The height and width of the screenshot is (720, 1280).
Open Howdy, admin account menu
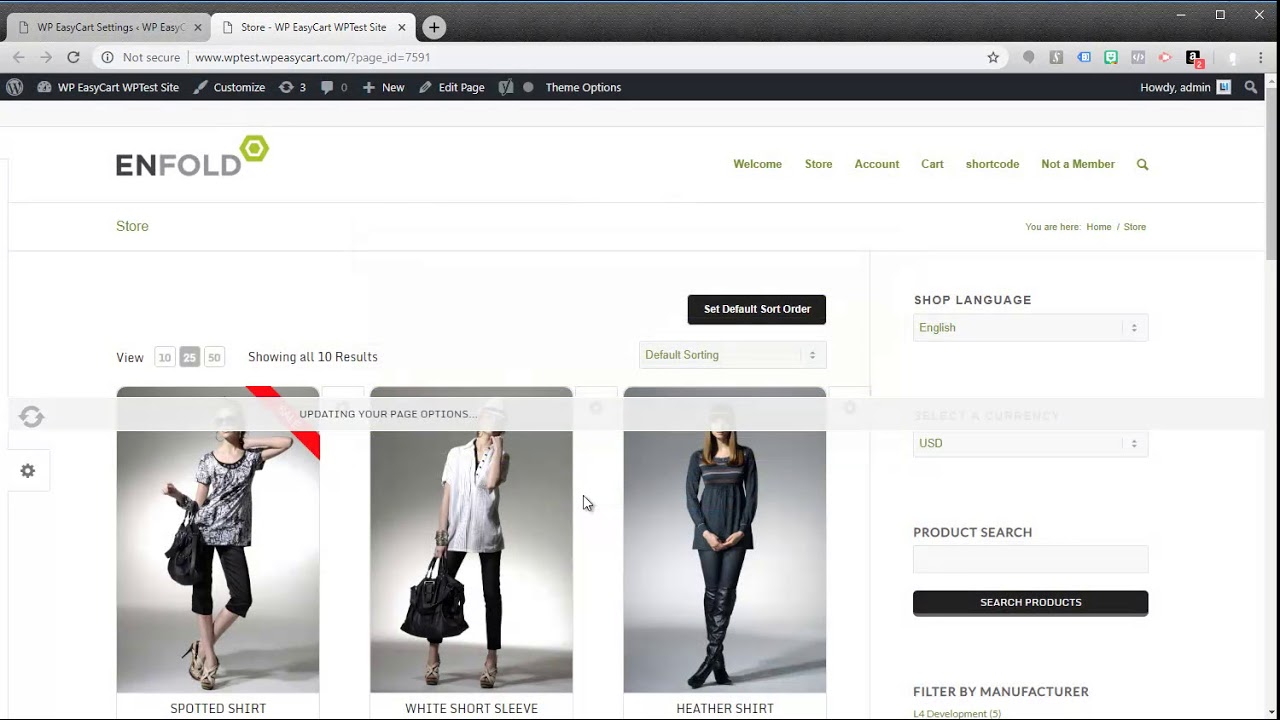(x=1185, y=87)
